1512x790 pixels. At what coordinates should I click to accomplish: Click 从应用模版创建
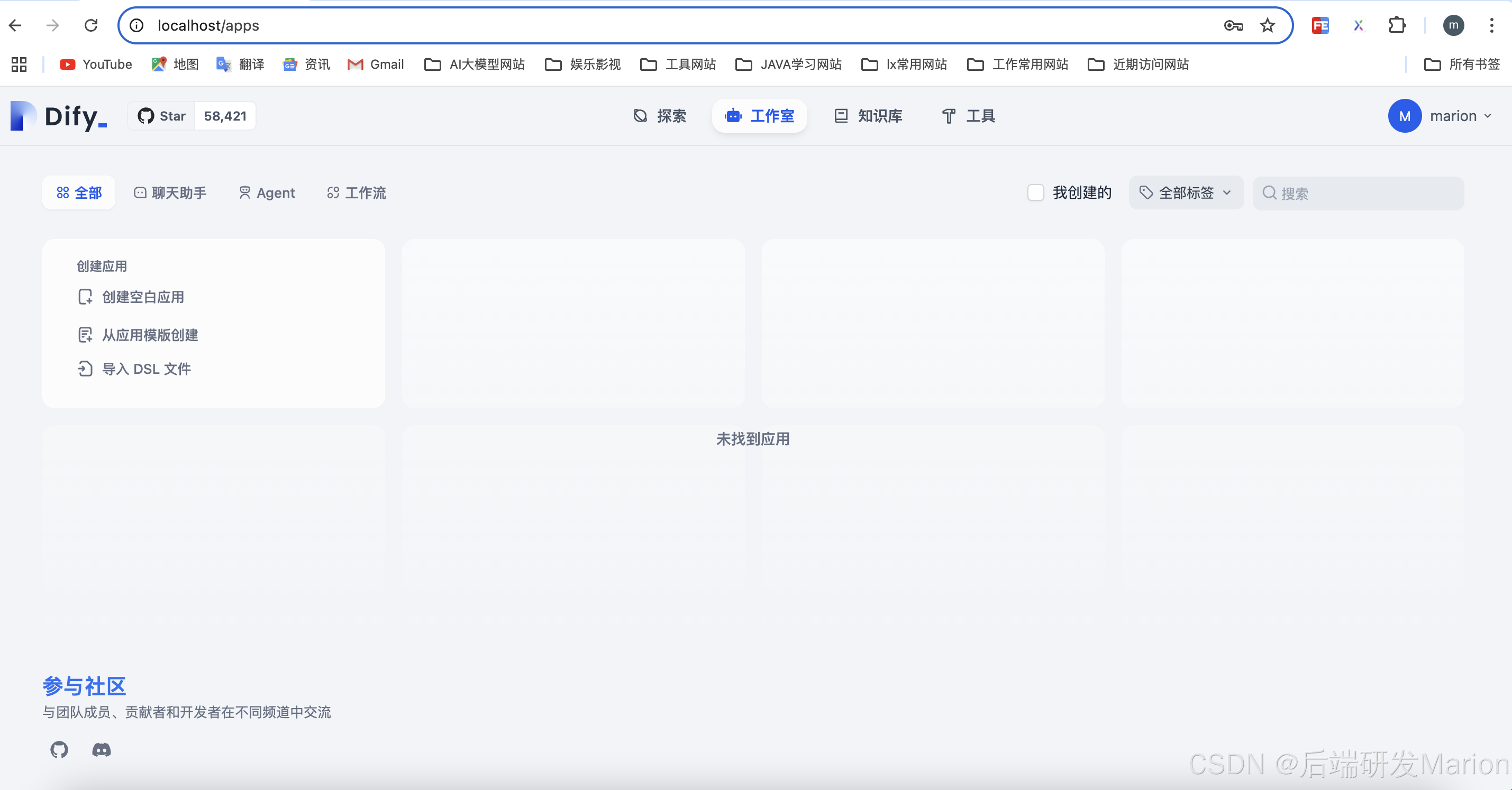[x=150, y=335]
